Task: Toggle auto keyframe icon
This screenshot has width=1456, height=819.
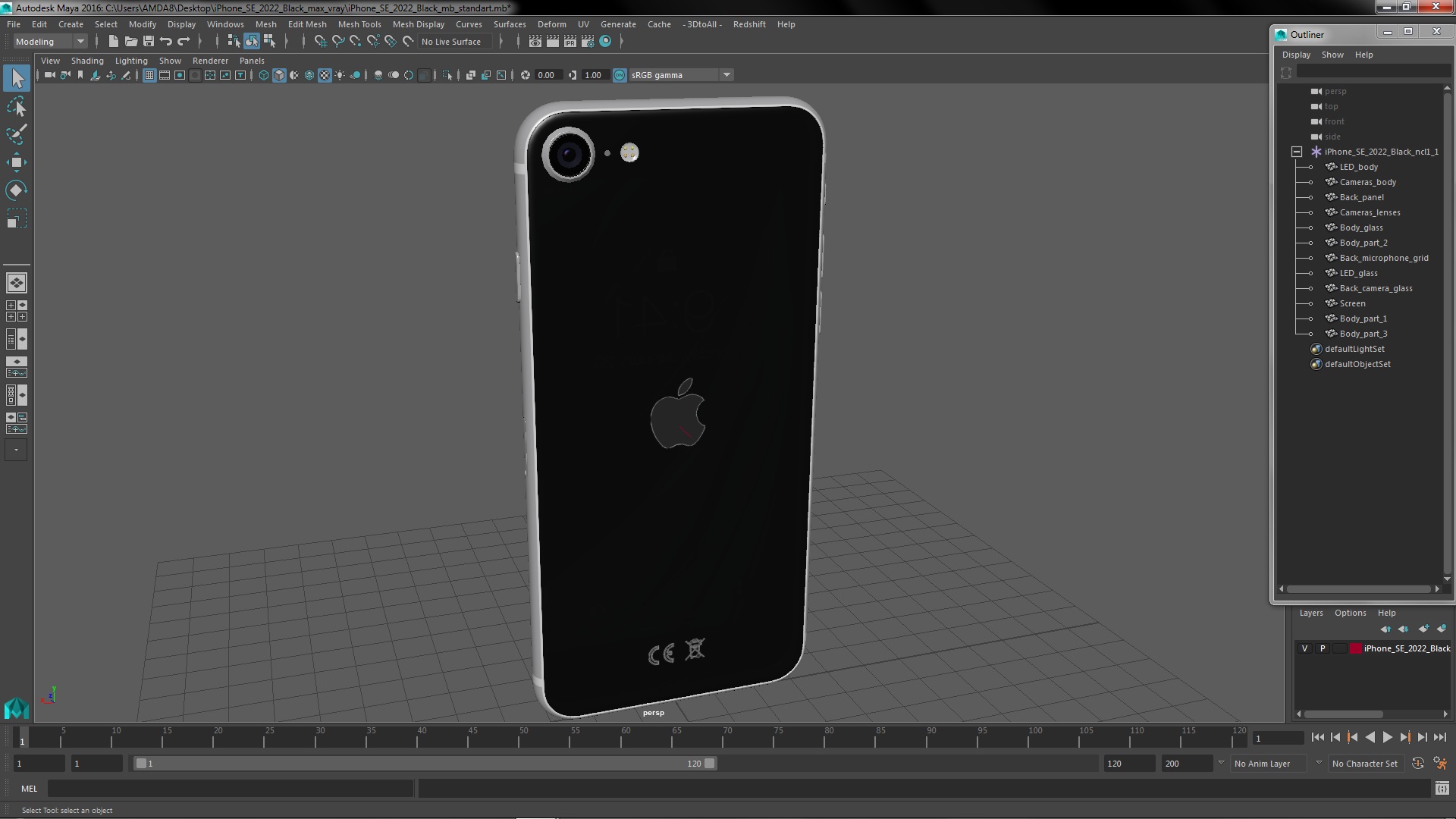Action: [x=1418, y=764]
